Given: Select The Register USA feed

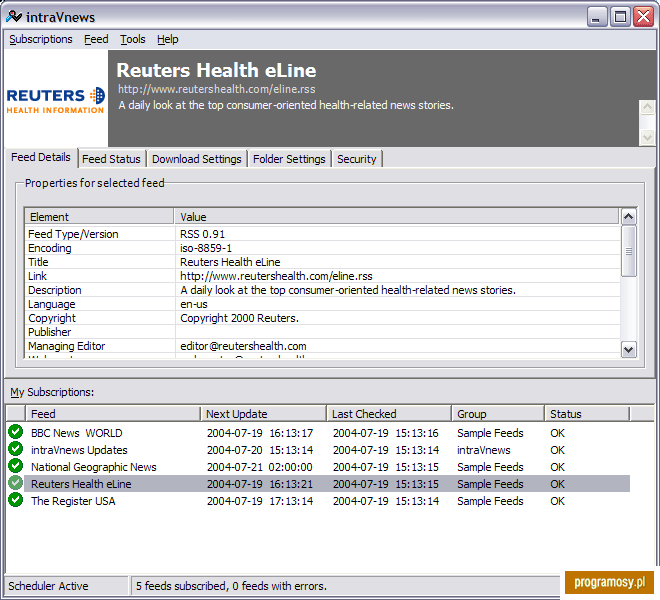Looking at the screenshot, I should 73,501.
